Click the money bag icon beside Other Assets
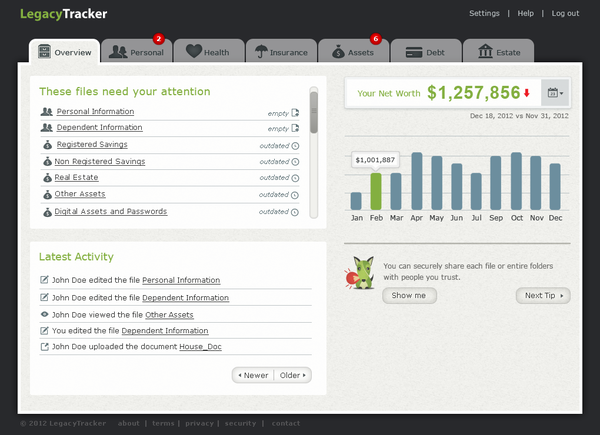Screen dimensions: 600x435 click(47, 195)
